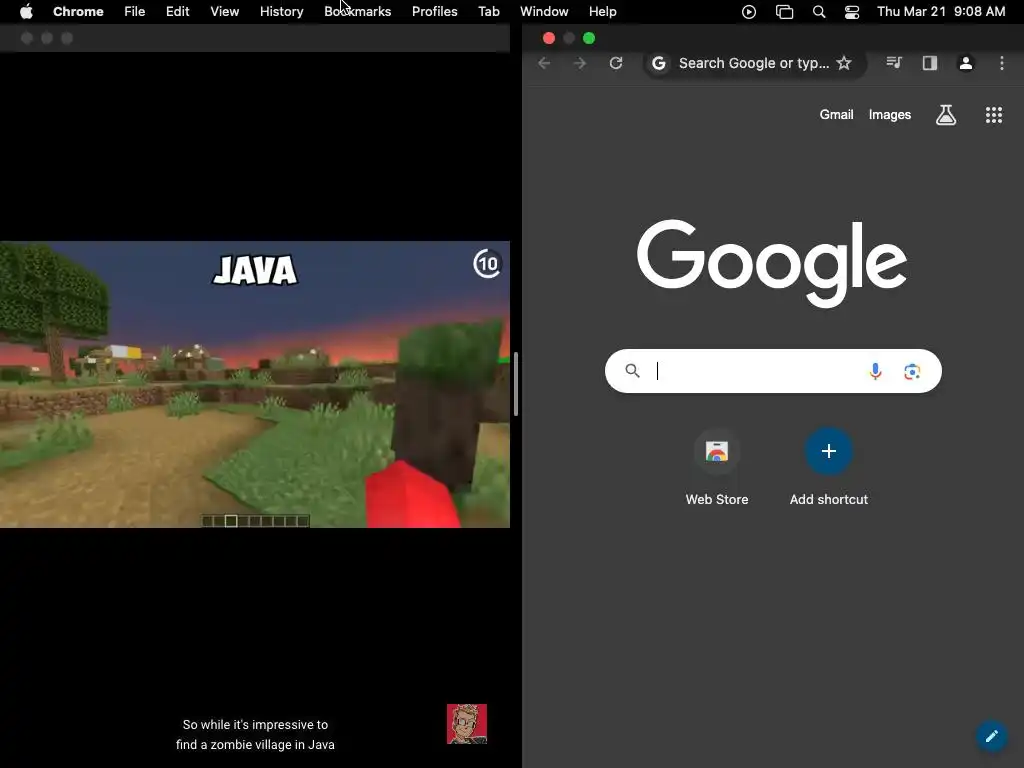This screenshot has width=1024, height=768.
Task: Open the History menu
Action: (281, 11)
